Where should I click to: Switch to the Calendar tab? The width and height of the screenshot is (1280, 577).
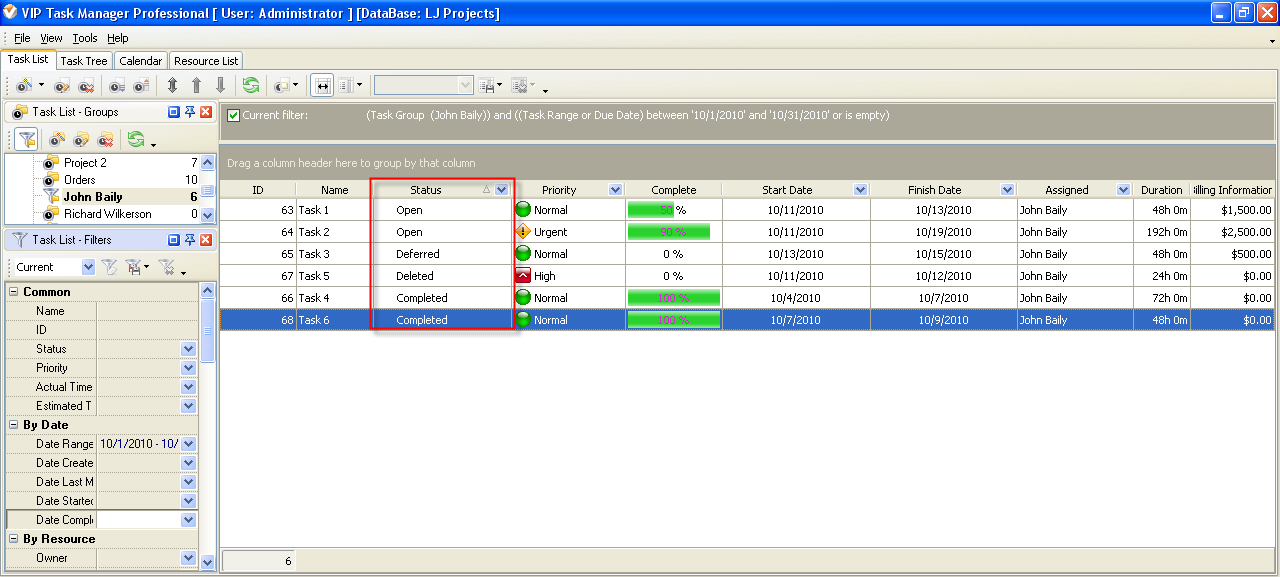click(x=140, y=61)
